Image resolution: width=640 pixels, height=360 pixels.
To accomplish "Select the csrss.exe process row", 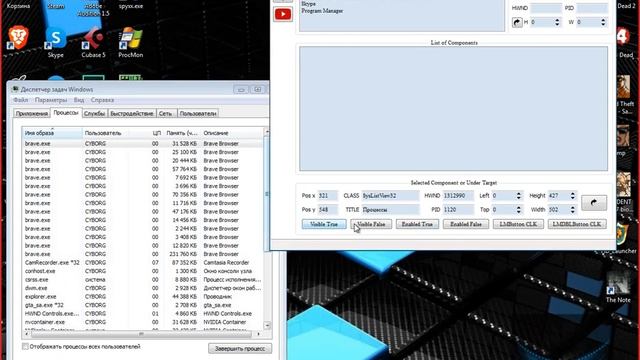I will tap(143, 280).
